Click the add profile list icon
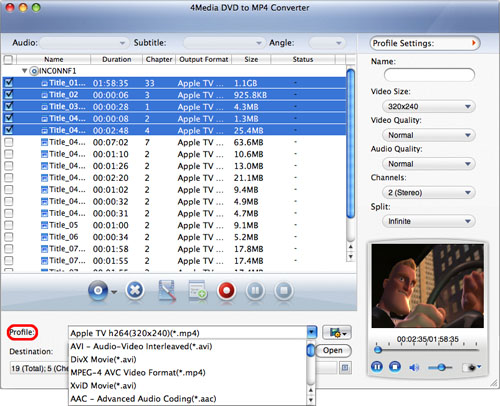Image resolution: width=500 pixels, height=406 pixels. click(x=198, y=291)
